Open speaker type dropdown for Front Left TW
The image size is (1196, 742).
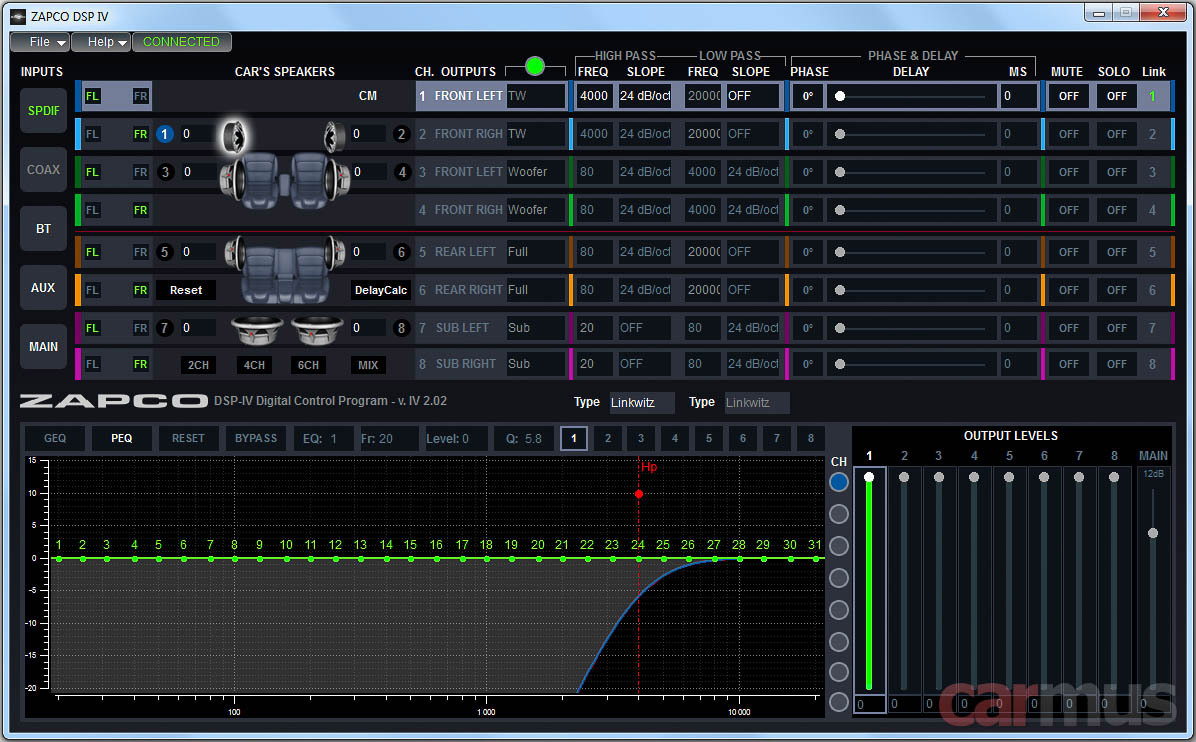[x=536, y=96]
